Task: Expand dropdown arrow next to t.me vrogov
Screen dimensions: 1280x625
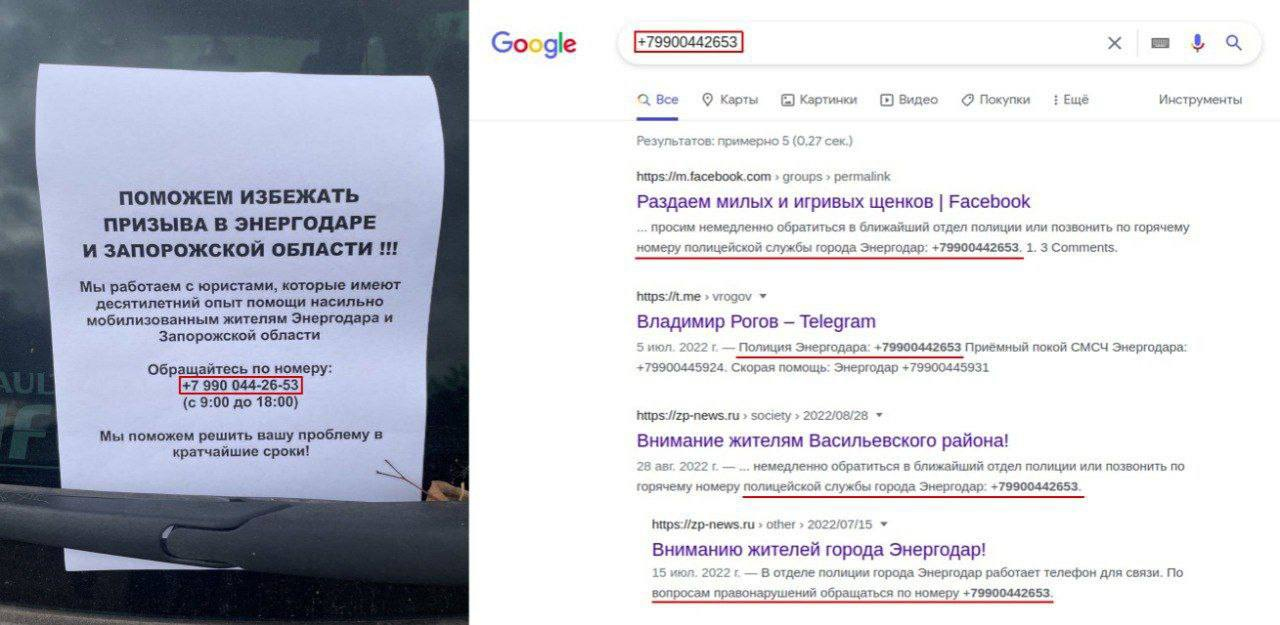Action: click(763, 297)
